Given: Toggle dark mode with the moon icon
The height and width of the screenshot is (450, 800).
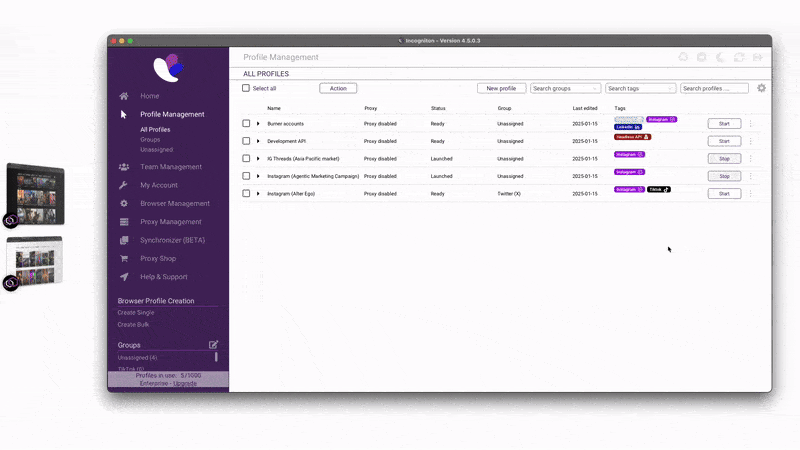Looking at the screenshot, I should click(720, 58).
